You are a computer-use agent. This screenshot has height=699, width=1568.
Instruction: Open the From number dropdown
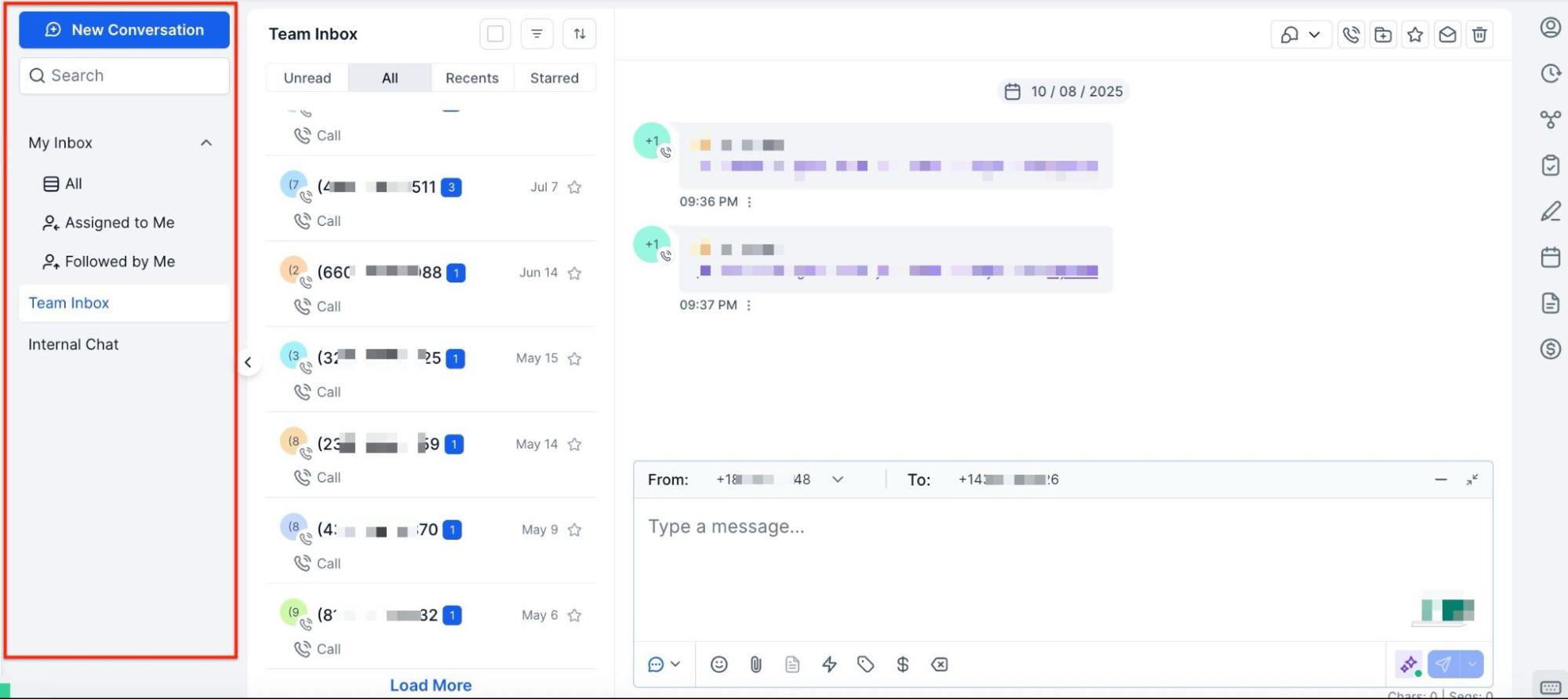[838, 479]
